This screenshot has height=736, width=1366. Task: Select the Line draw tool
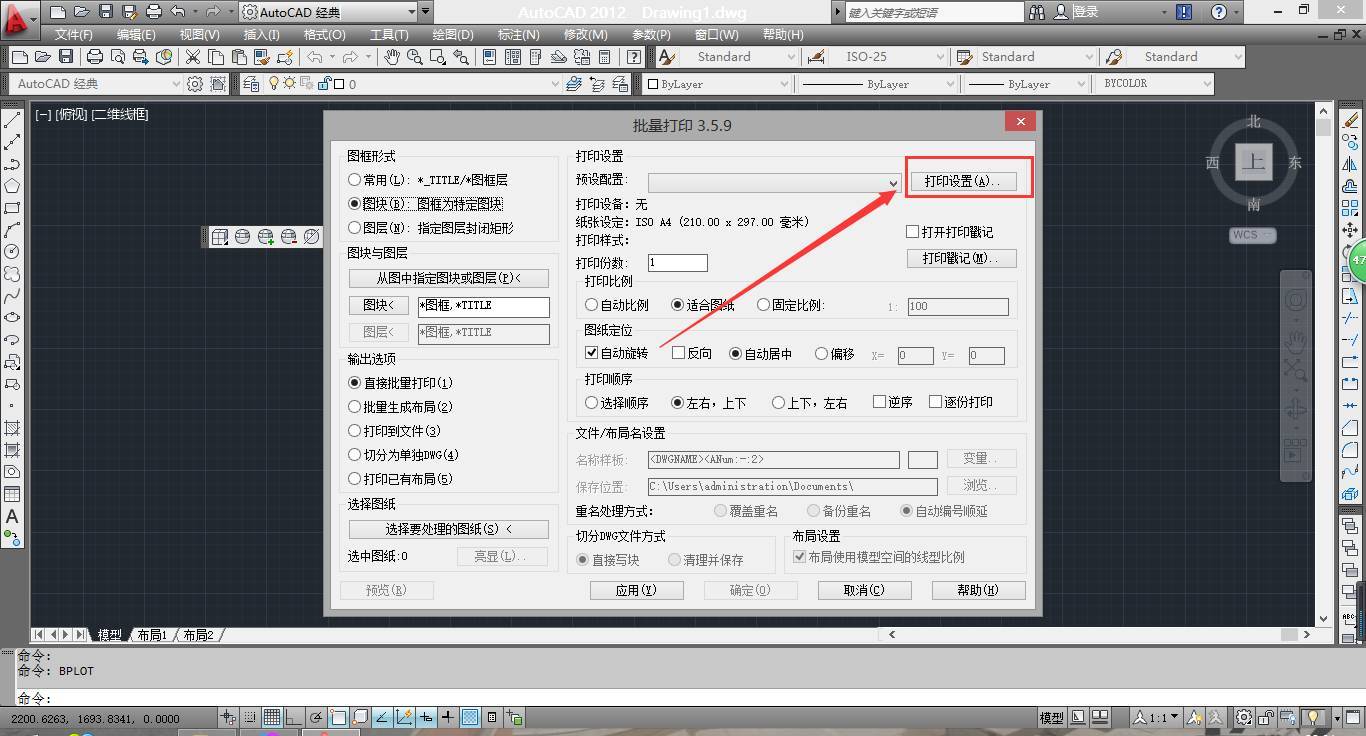click(x=12, y=121)
